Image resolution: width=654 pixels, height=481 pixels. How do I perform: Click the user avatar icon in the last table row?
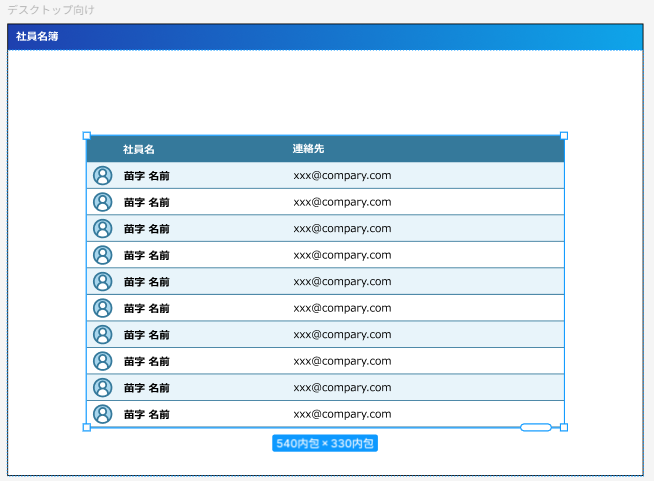(x=103, y=414)
